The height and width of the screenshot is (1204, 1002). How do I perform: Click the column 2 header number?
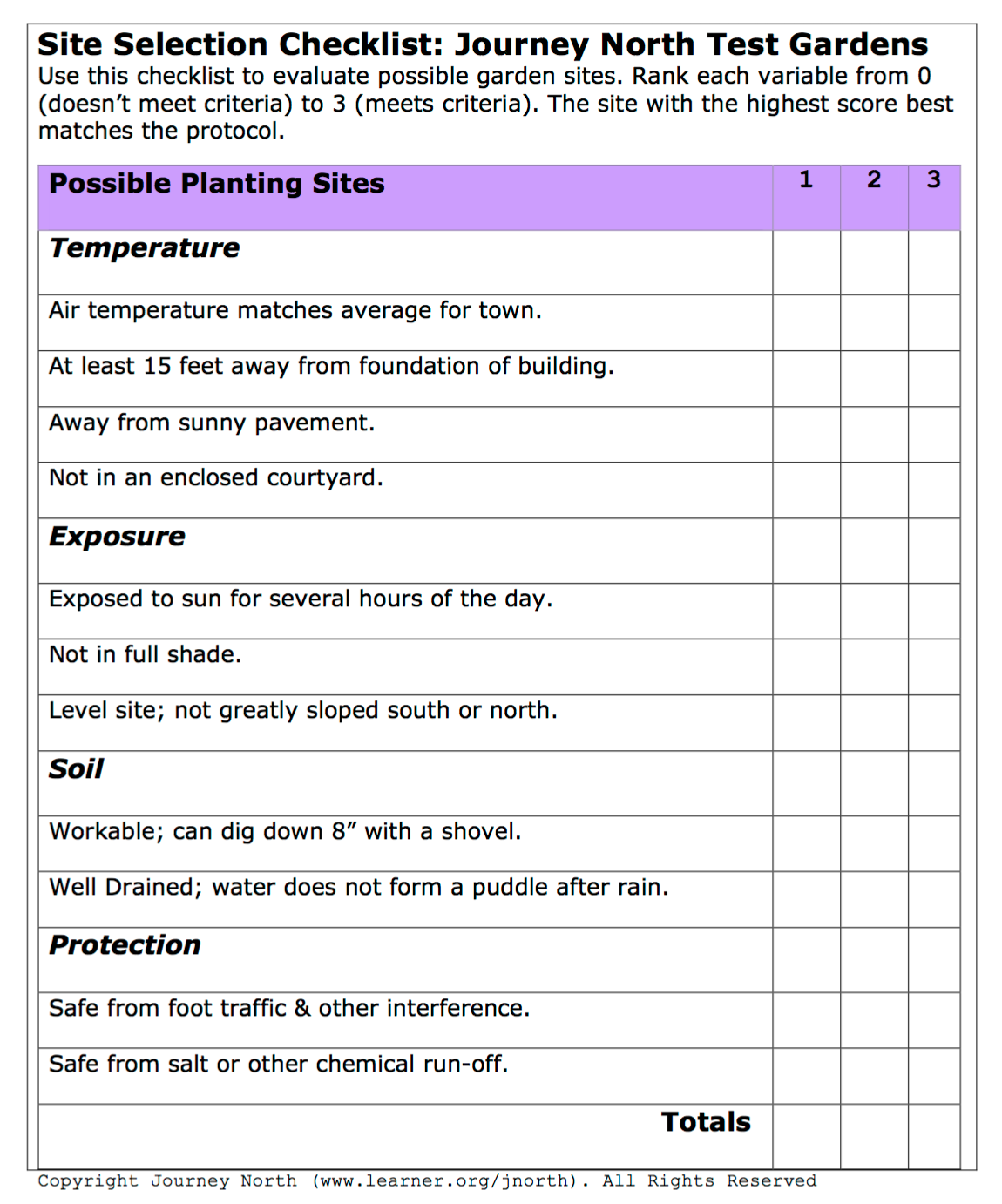pos(874,179)
